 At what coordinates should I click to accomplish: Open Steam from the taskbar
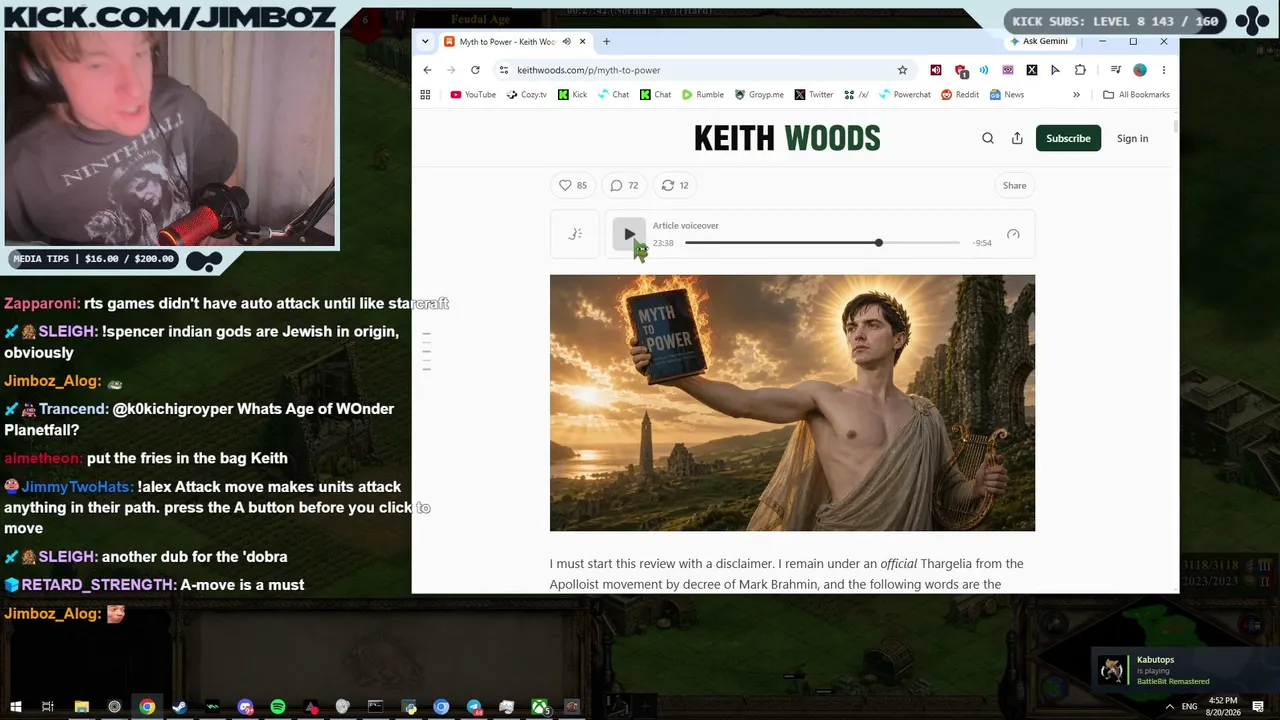[180, 707]
